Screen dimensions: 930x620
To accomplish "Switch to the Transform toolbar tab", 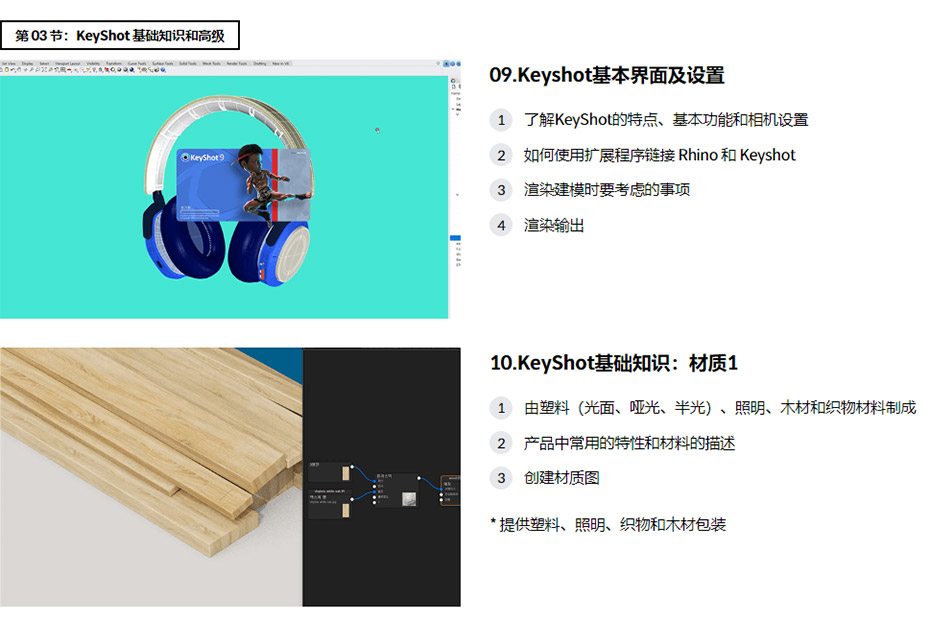I will pos(114,63).
